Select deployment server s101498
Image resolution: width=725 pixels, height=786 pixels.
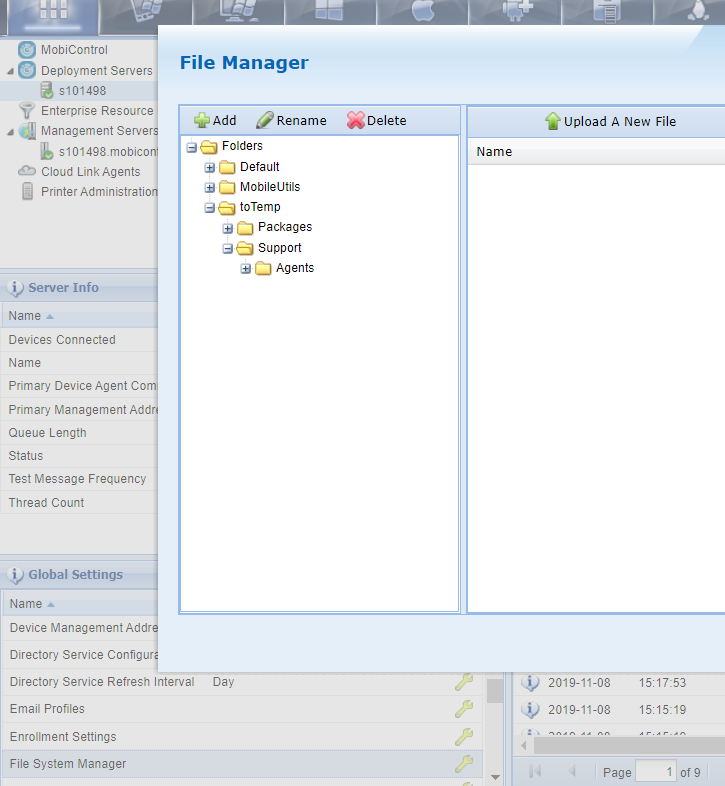[x=81, y=91]
